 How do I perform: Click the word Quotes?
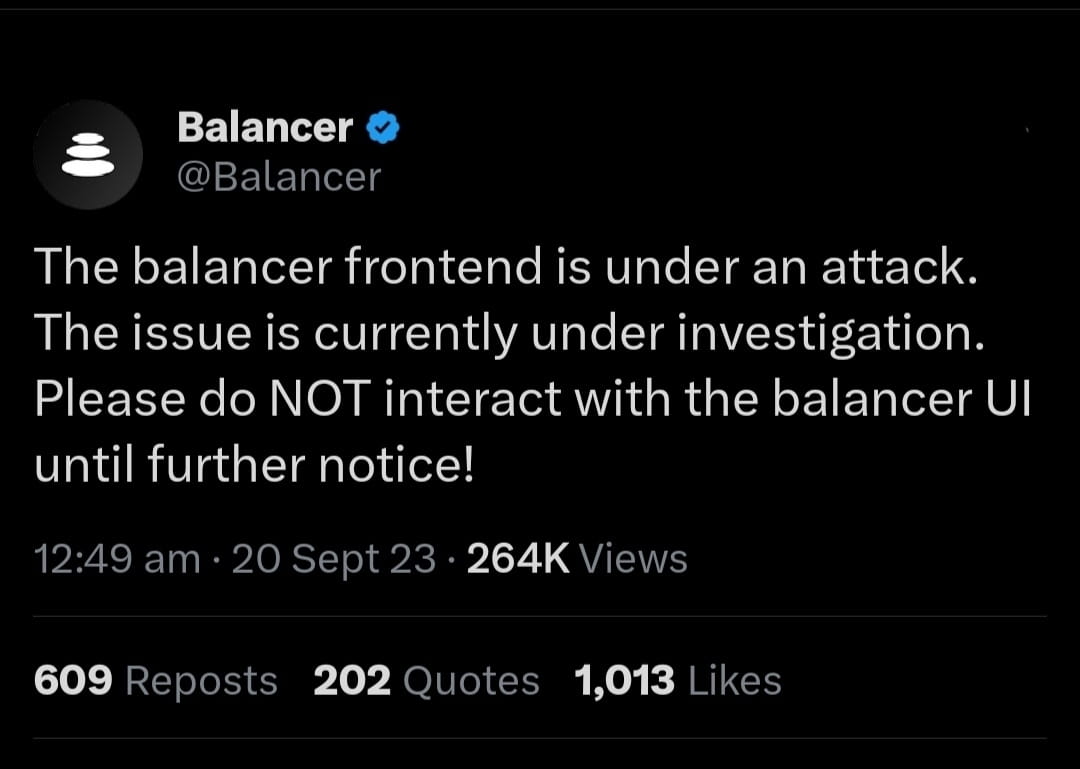471,680
